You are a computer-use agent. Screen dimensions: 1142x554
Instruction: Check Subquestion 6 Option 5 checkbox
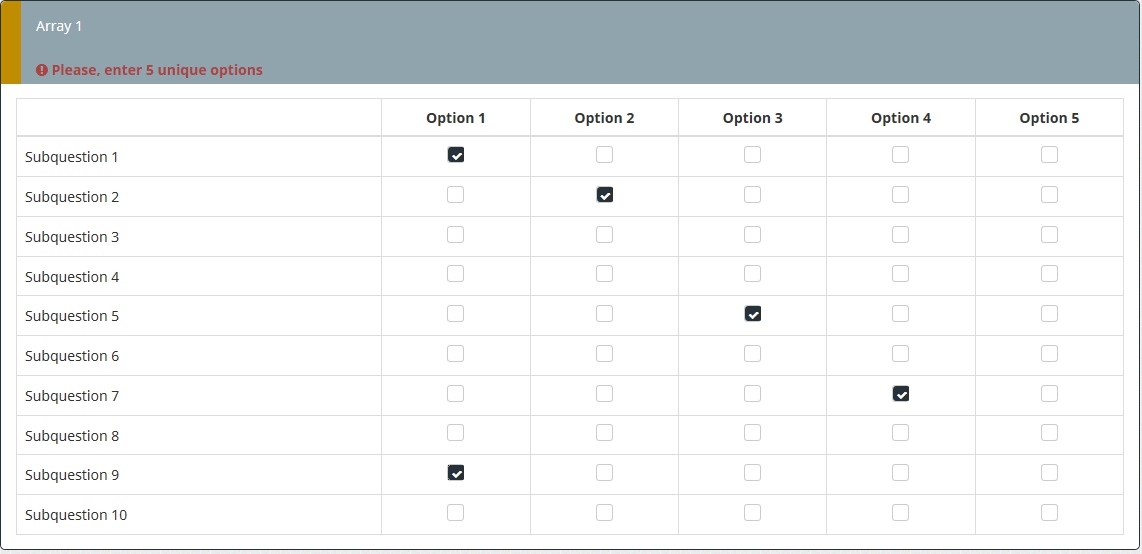point(1049,353)
